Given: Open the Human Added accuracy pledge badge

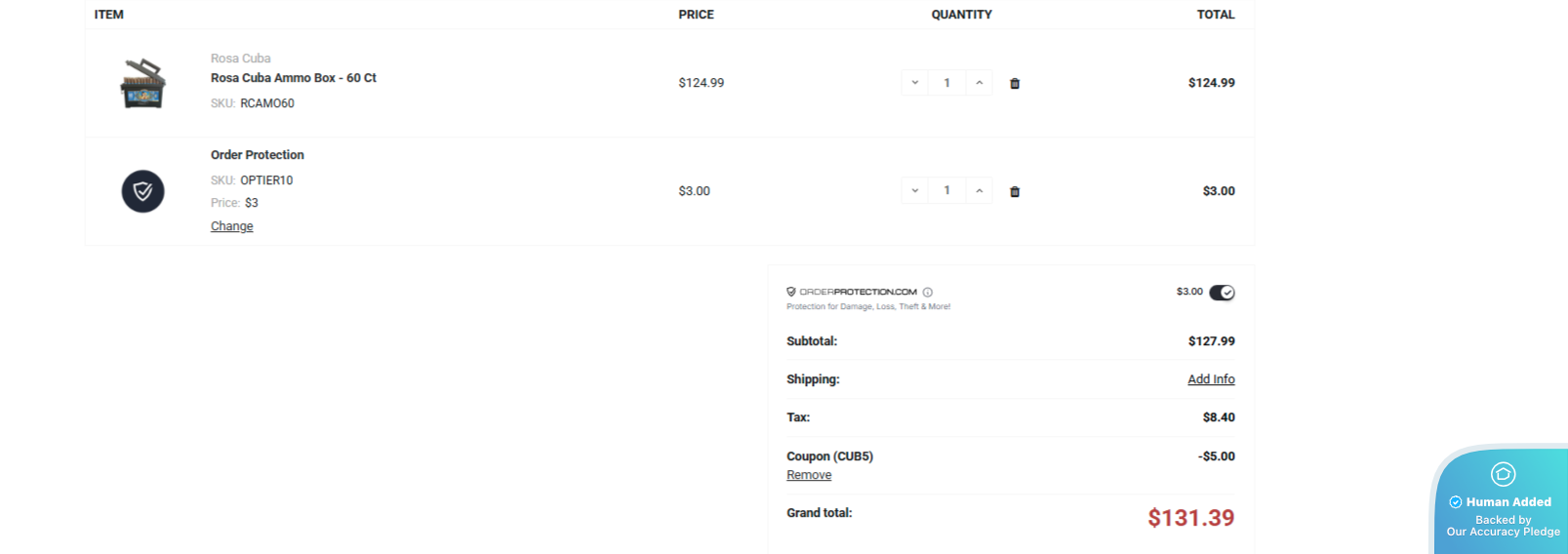Looking at the screenshot, I should pyautogui.click(x=1503, y=502).
